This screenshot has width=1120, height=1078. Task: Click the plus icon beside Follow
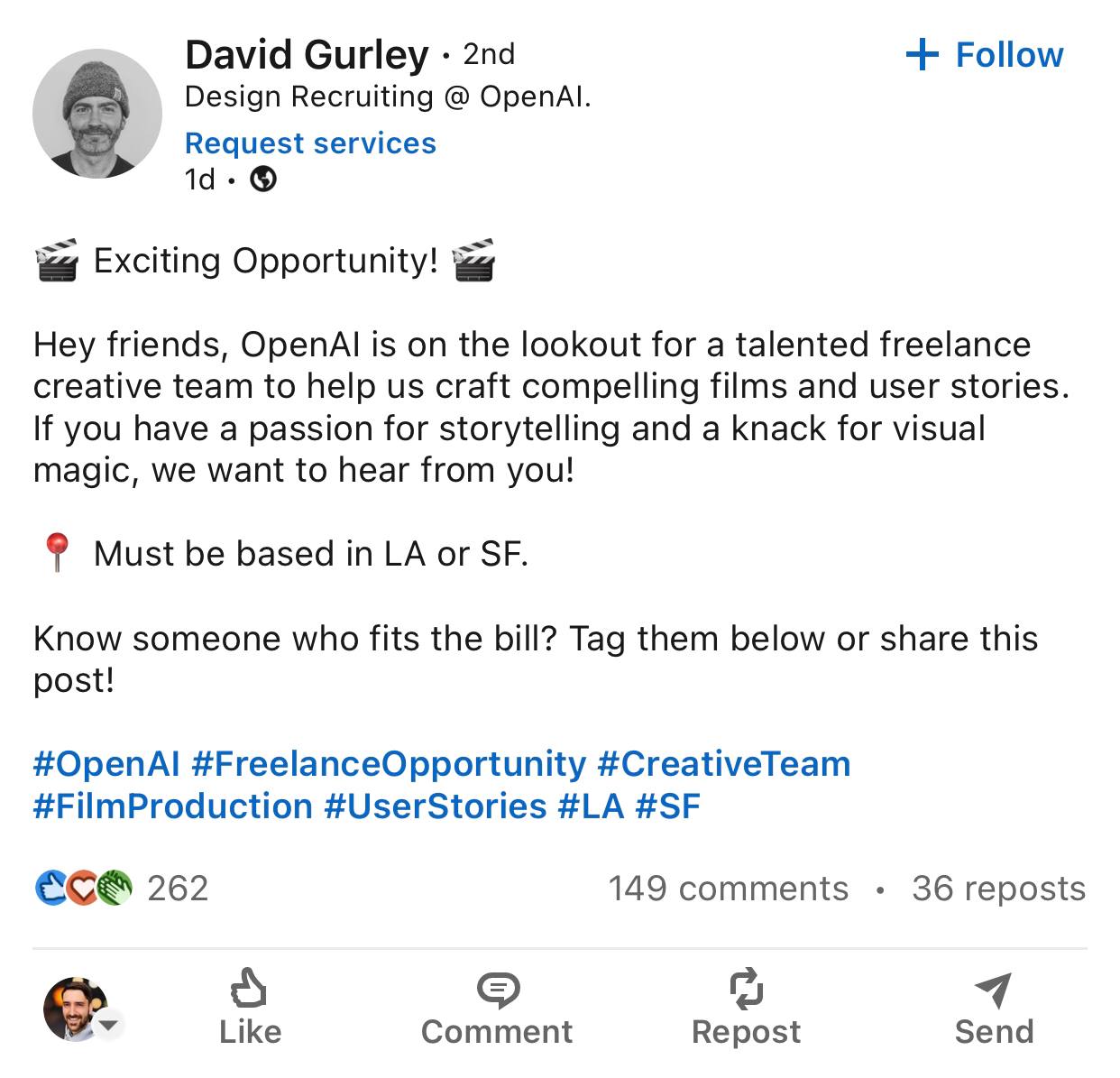(922, 55)
